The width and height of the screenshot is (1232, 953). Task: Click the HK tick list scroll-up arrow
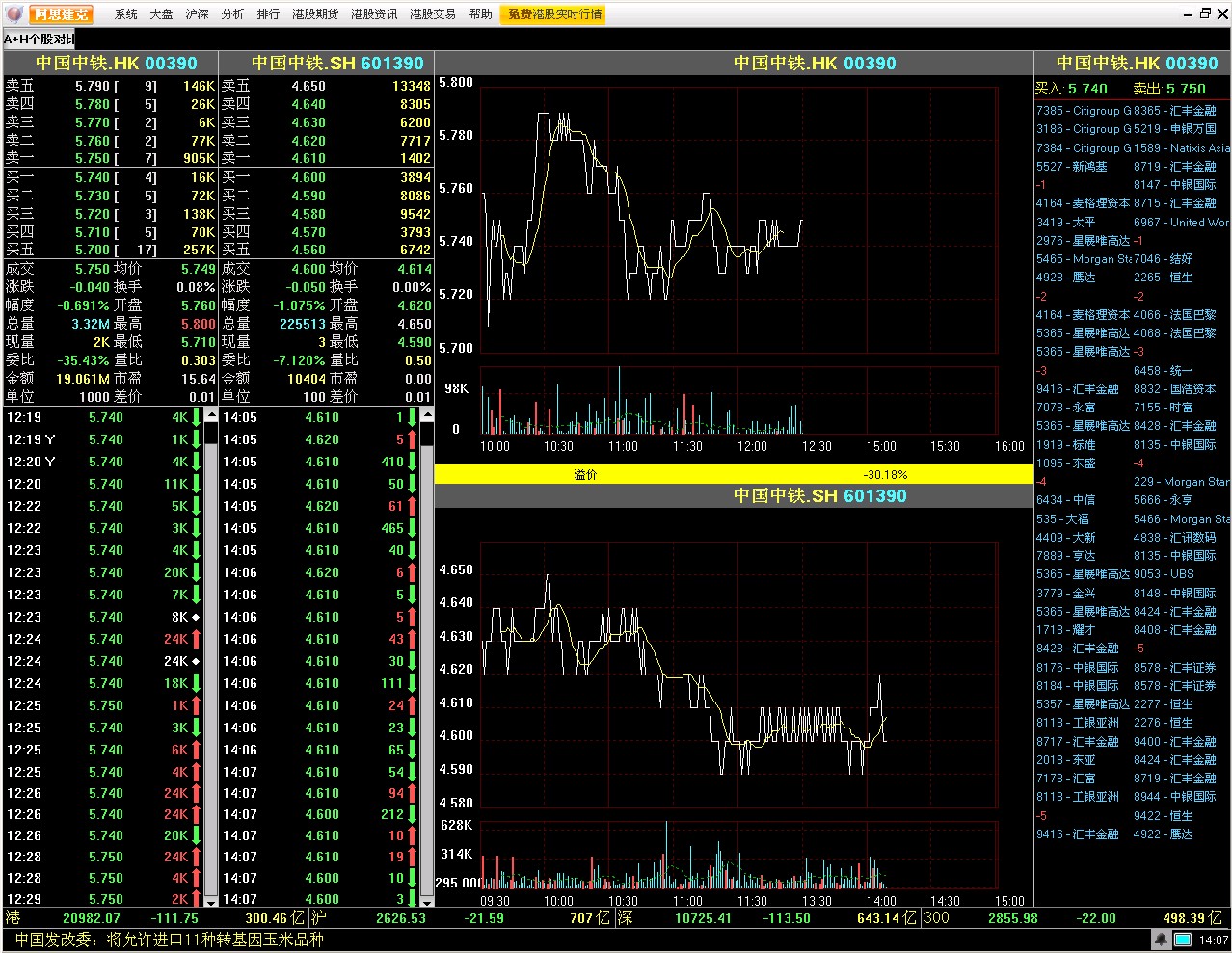(210, 414)
